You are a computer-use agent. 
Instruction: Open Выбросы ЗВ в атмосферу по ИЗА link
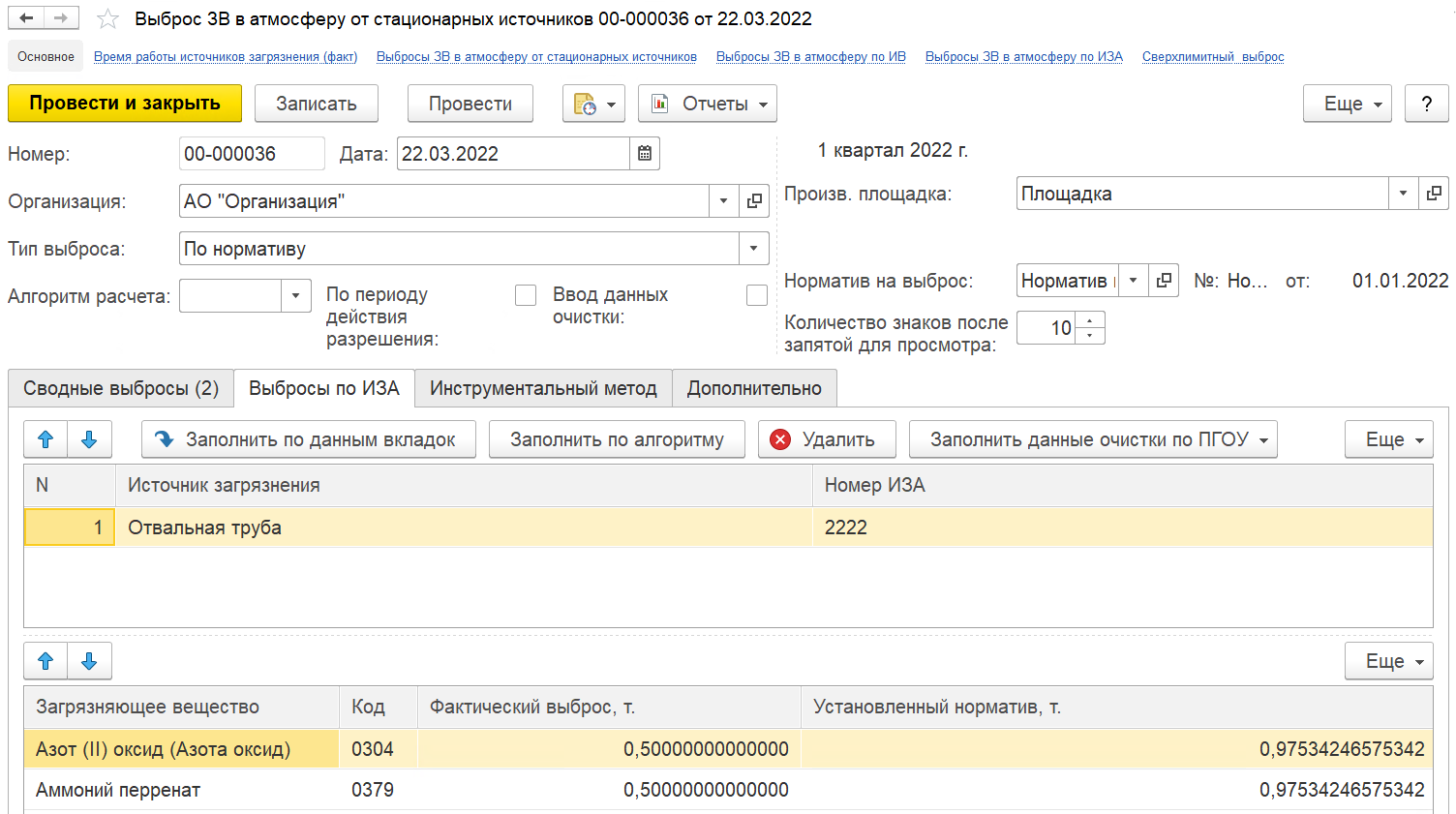pyautogui.click(x=1024, y=57)
